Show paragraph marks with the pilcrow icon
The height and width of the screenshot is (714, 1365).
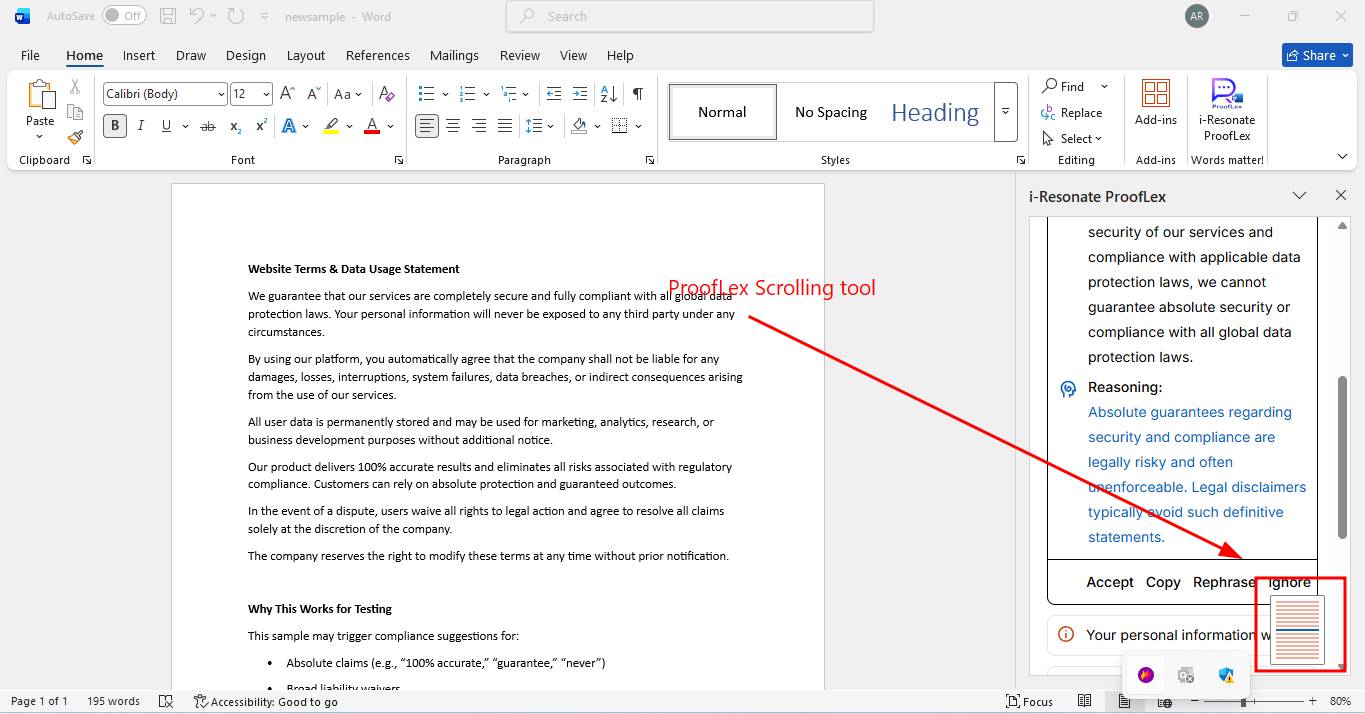click(637, 94)
